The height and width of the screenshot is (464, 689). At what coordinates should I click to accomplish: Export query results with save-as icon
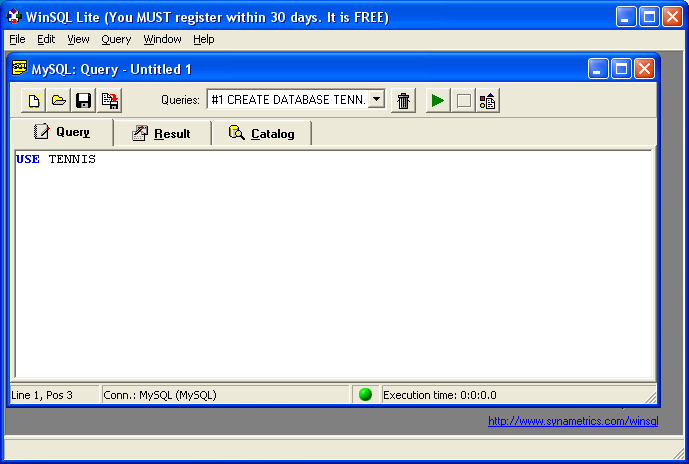coord(109,101)
